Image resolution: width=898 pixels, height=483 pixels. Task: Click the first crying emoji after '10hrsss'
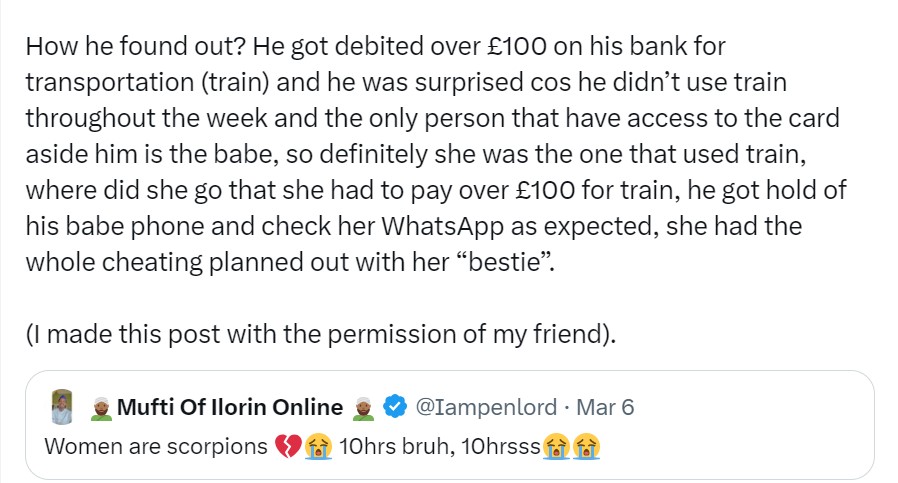click(555, 445)
